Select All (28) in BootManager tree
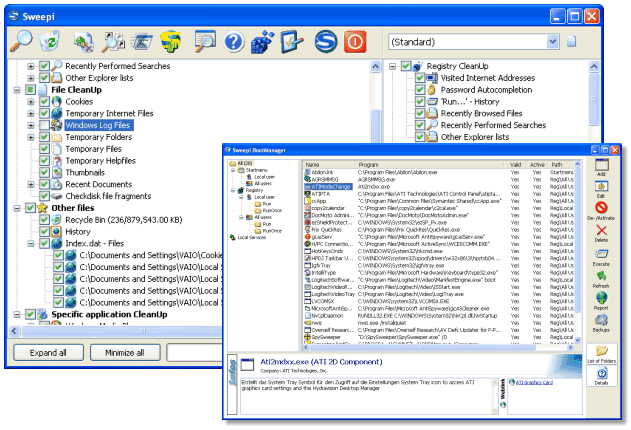Viewport: 631px width, 430px height. tap(244, 163)
